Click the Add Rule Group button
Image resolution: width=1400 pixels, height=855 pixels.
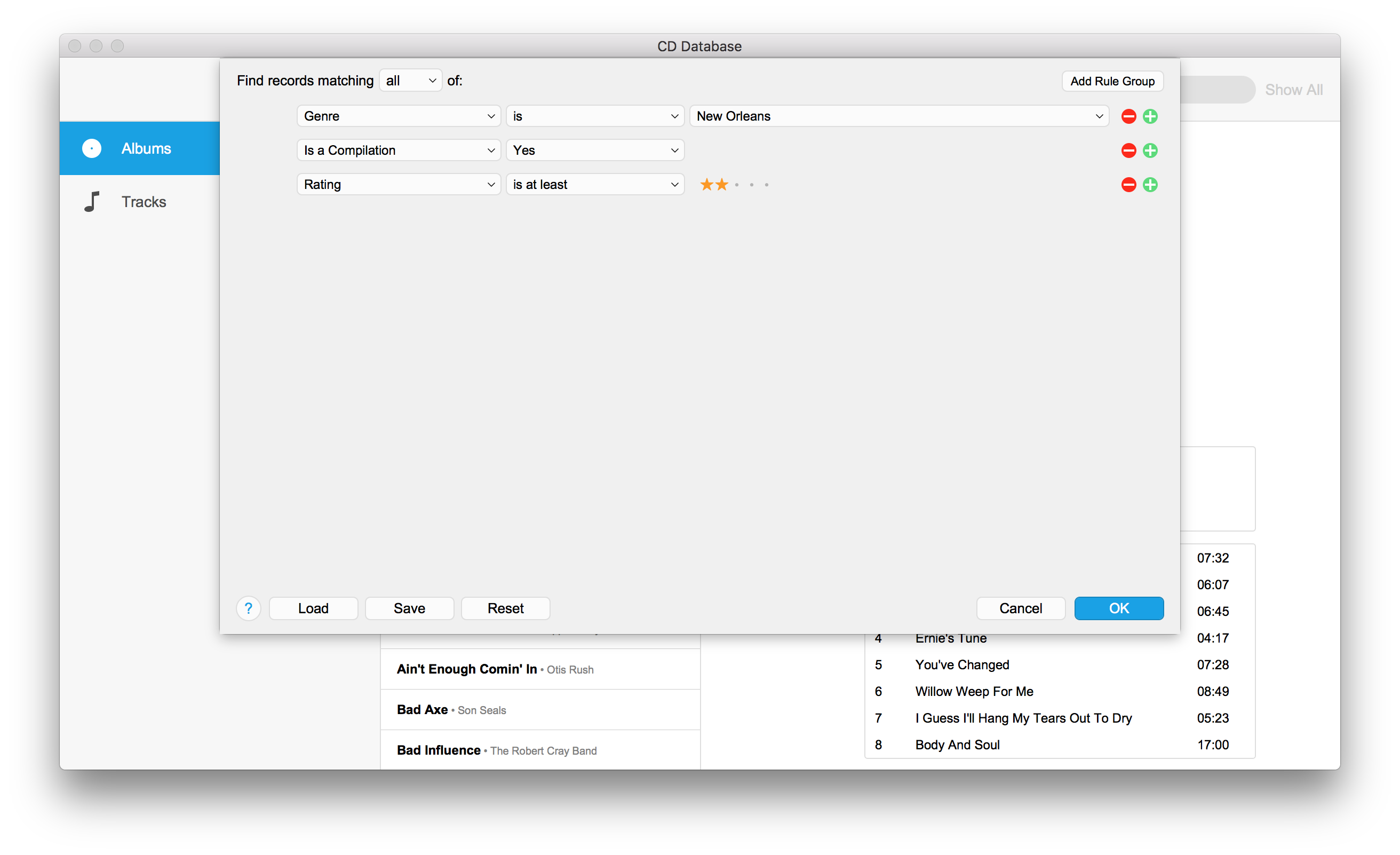(1112, 81)
